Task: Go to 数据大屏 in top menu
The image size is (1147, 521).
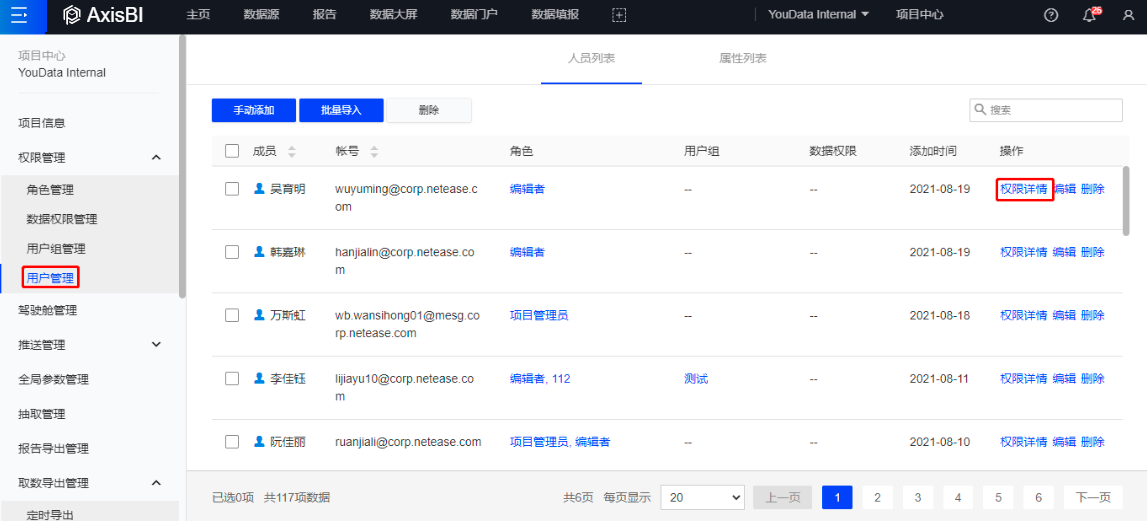Action: [394, 15]
